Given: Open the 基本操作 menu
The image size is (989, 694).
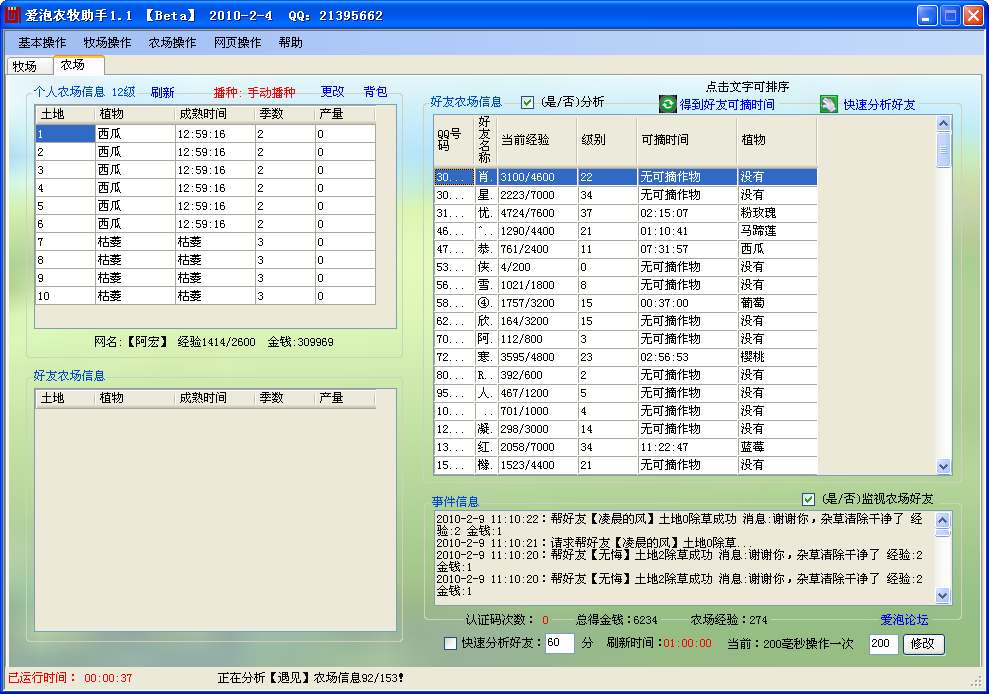Looking at the screenshot, I should point(42,42).
